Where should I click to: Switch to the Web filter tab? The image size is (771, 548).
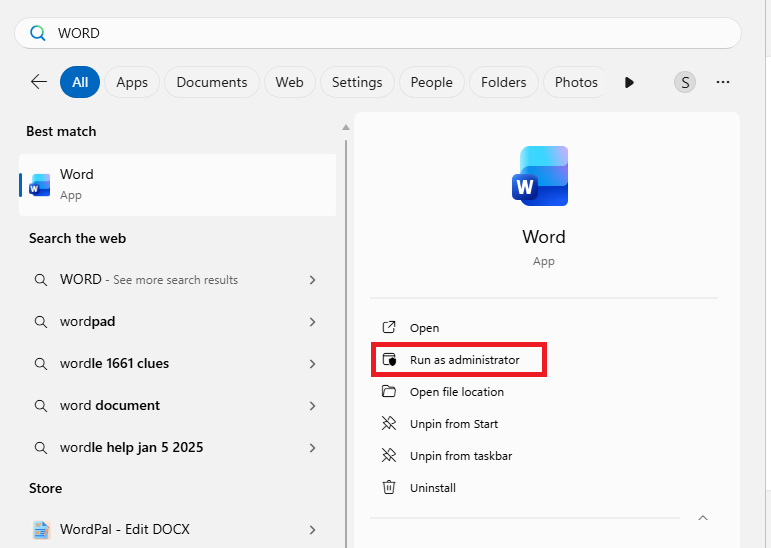(x=289, y=82)
